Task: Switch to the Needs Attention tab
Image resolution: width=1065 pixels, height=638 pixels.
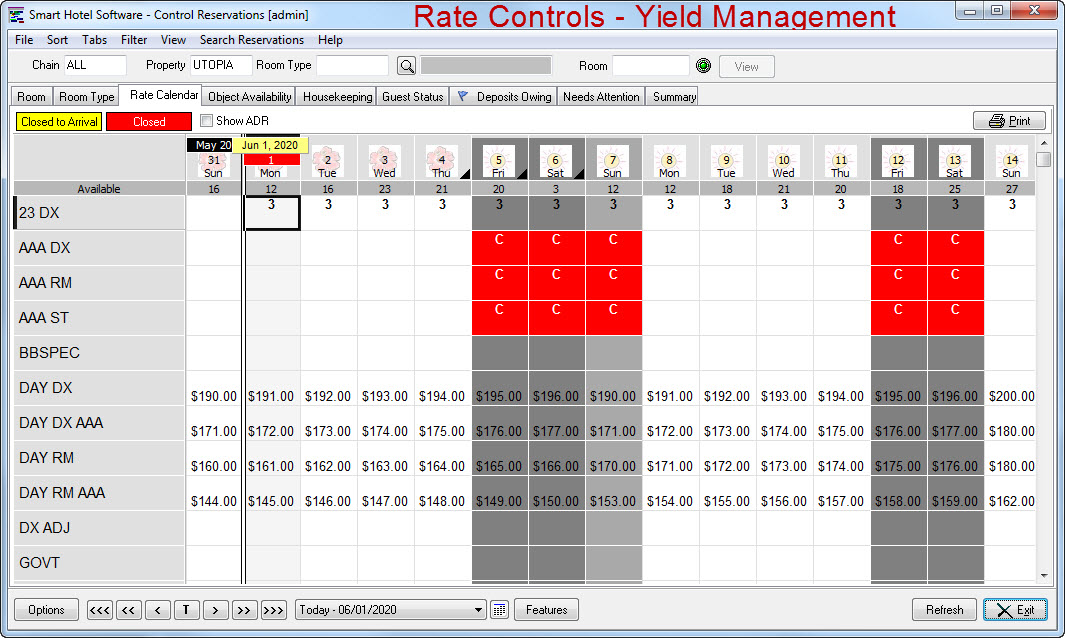Action: tap(601, 96)
